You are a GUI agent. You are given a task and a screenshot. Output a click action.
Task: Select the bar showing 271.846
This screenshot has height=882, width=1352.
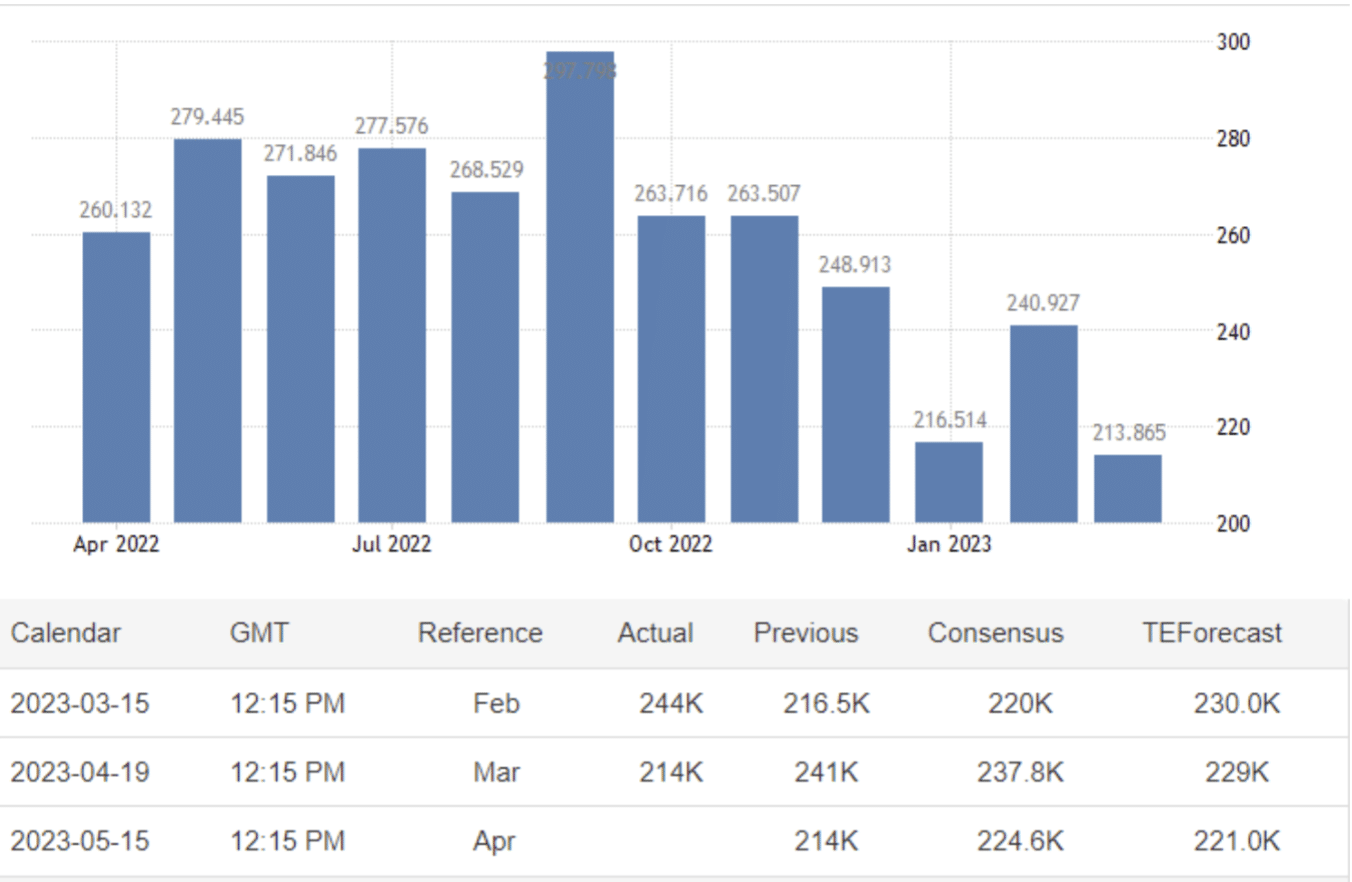click(x=301, y=348)
